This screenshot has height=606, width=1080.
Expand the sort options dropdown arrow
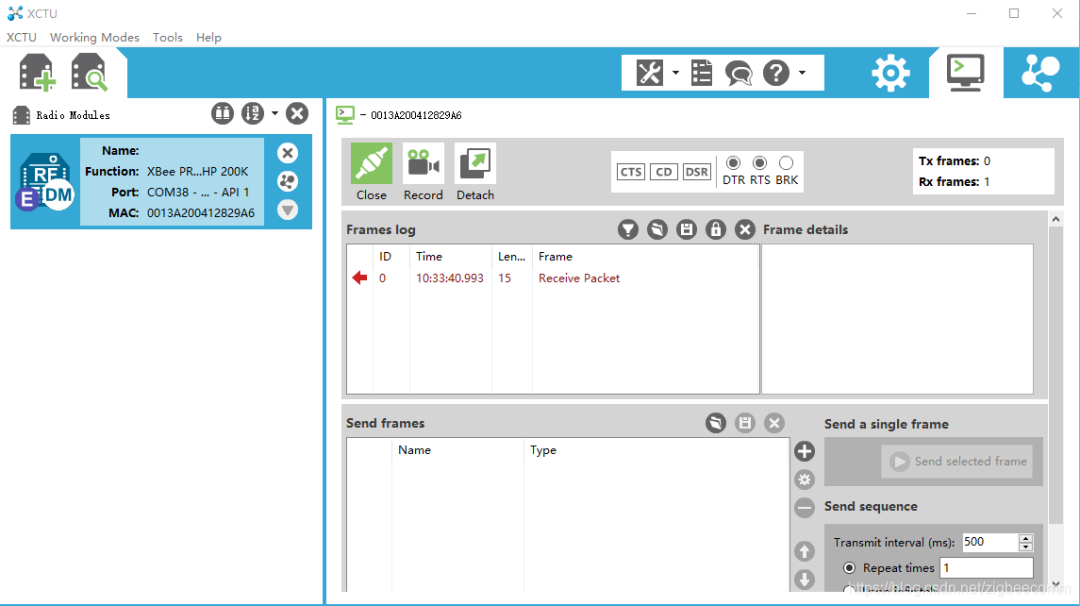pos(274,113)
